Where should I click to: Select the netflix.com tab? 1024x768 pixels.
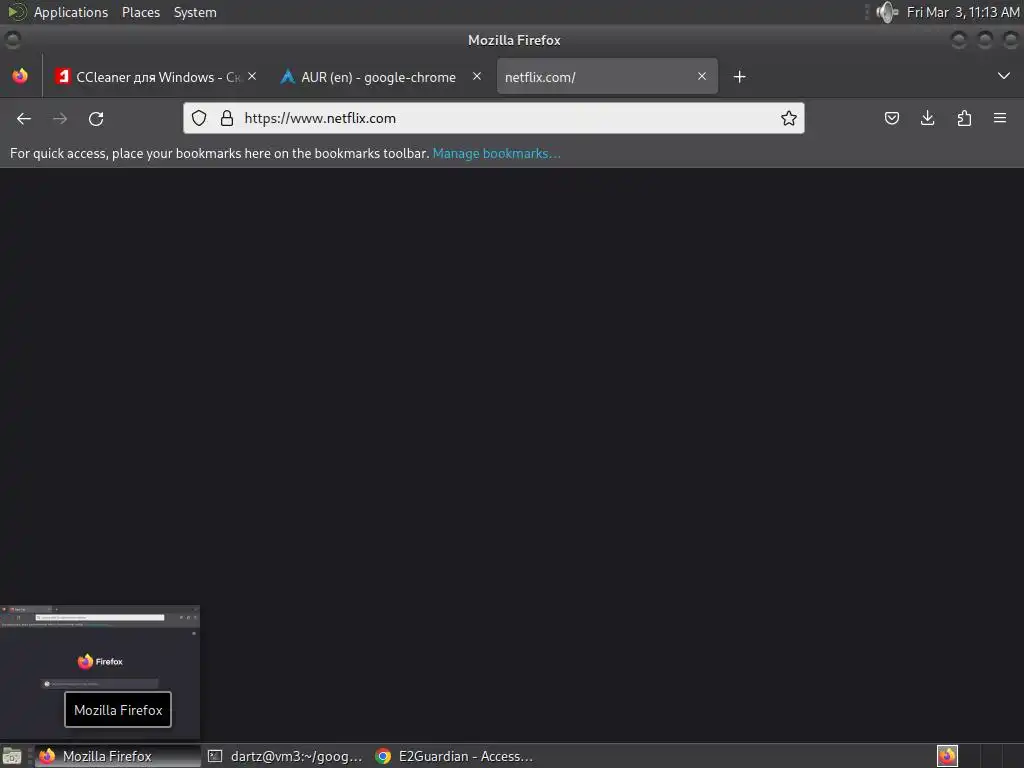[x=607, y=76]
